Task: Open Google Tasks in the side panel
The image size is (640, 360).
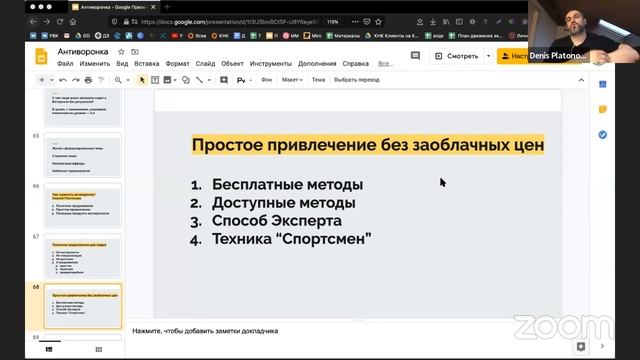Action: (x=602, y=135)
